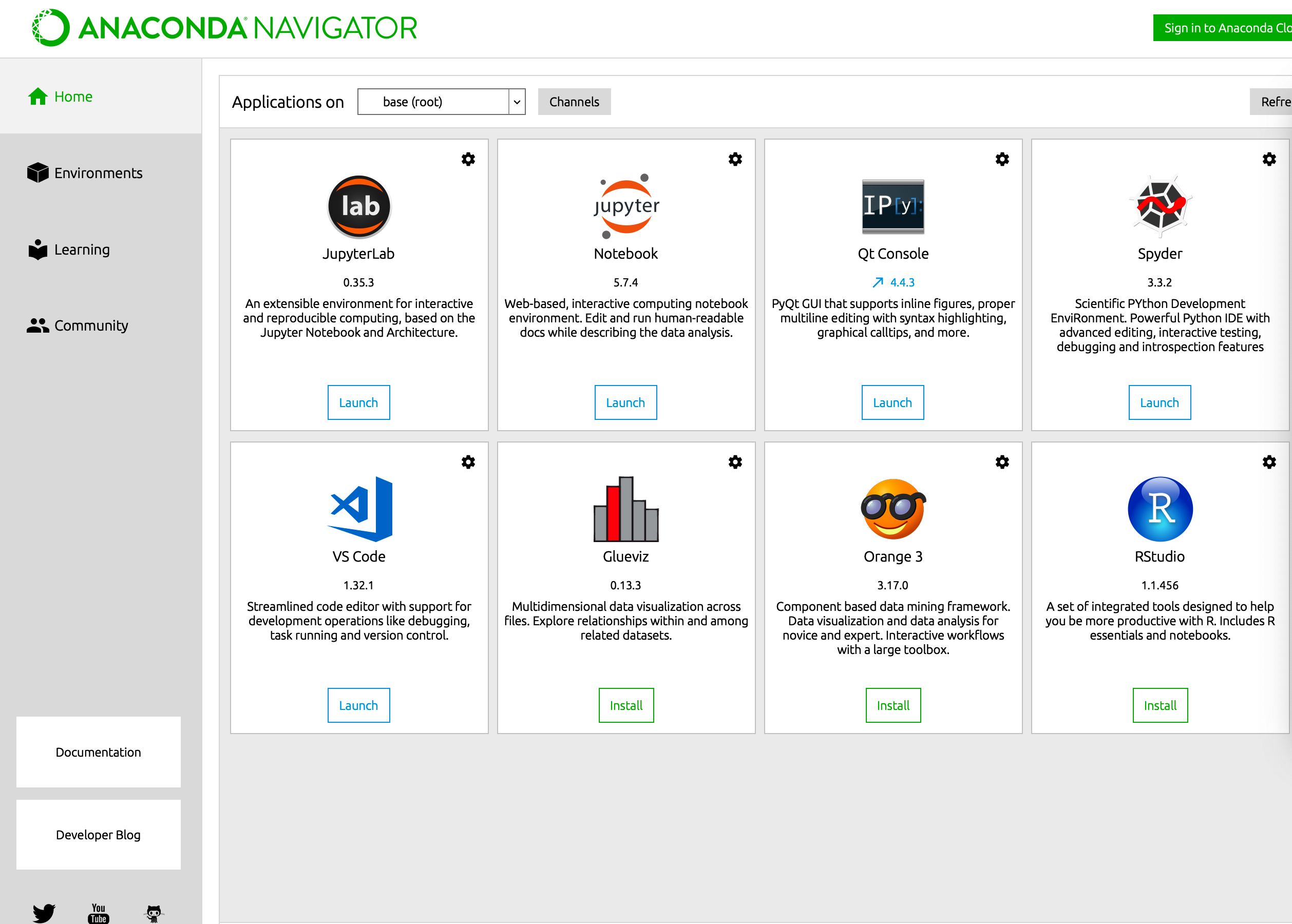Launch JupyterLab

358,403
